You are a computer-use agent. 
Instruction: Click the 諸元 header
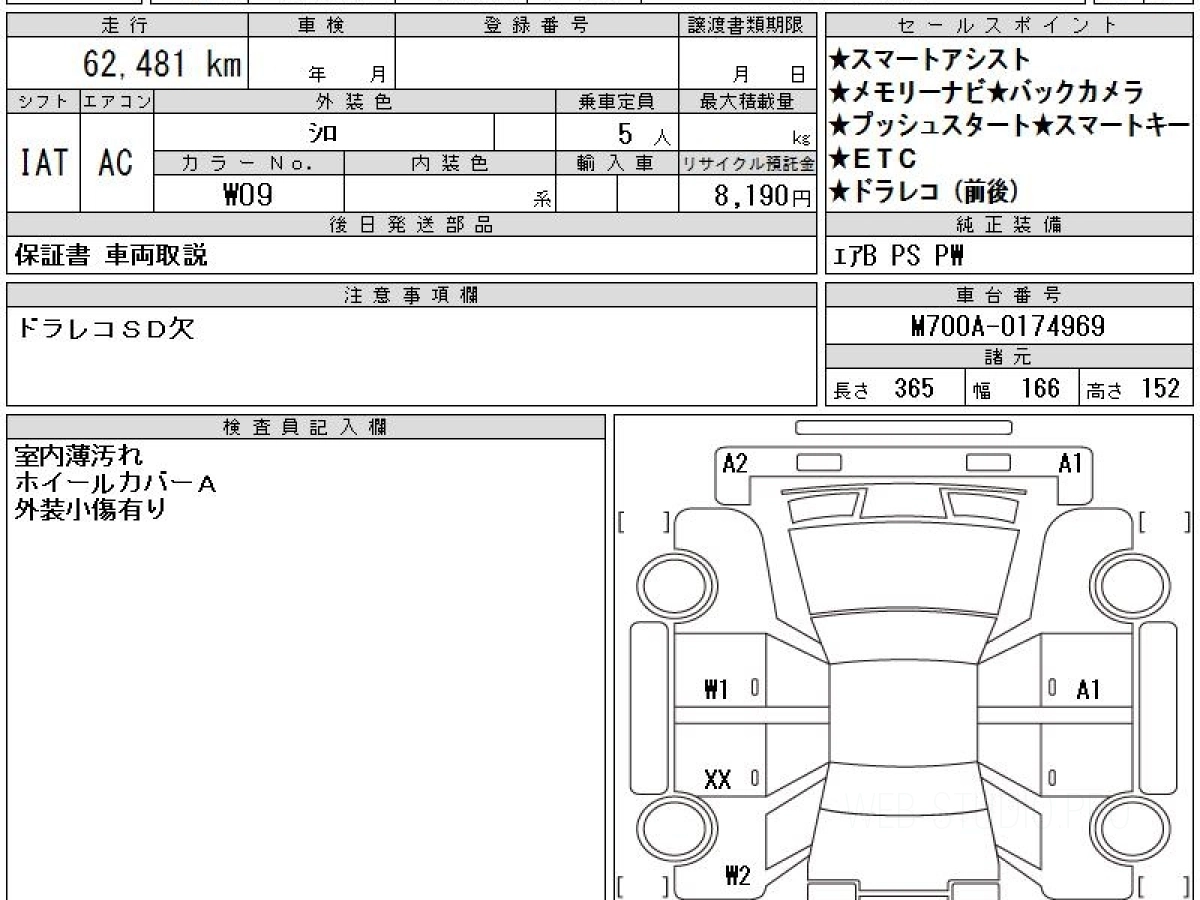click(1009, 358)
